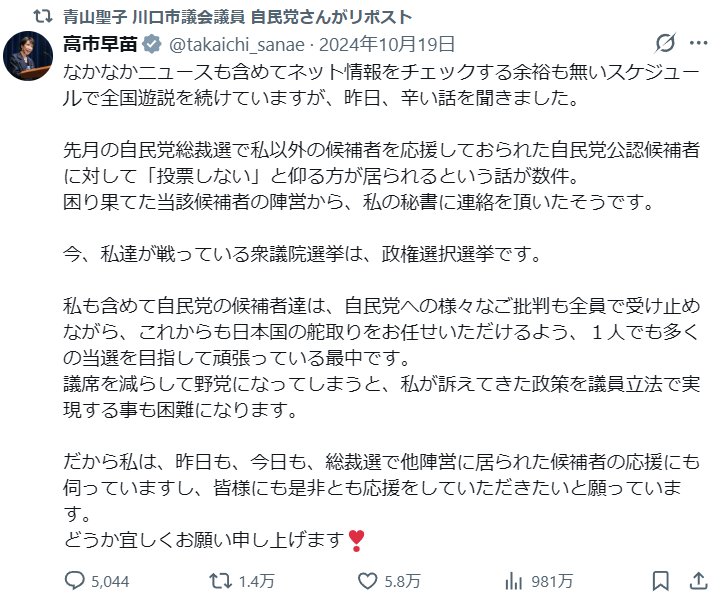The image size is (728, 606).
Task: Click the 981万 view count
Action: [552, 580]
